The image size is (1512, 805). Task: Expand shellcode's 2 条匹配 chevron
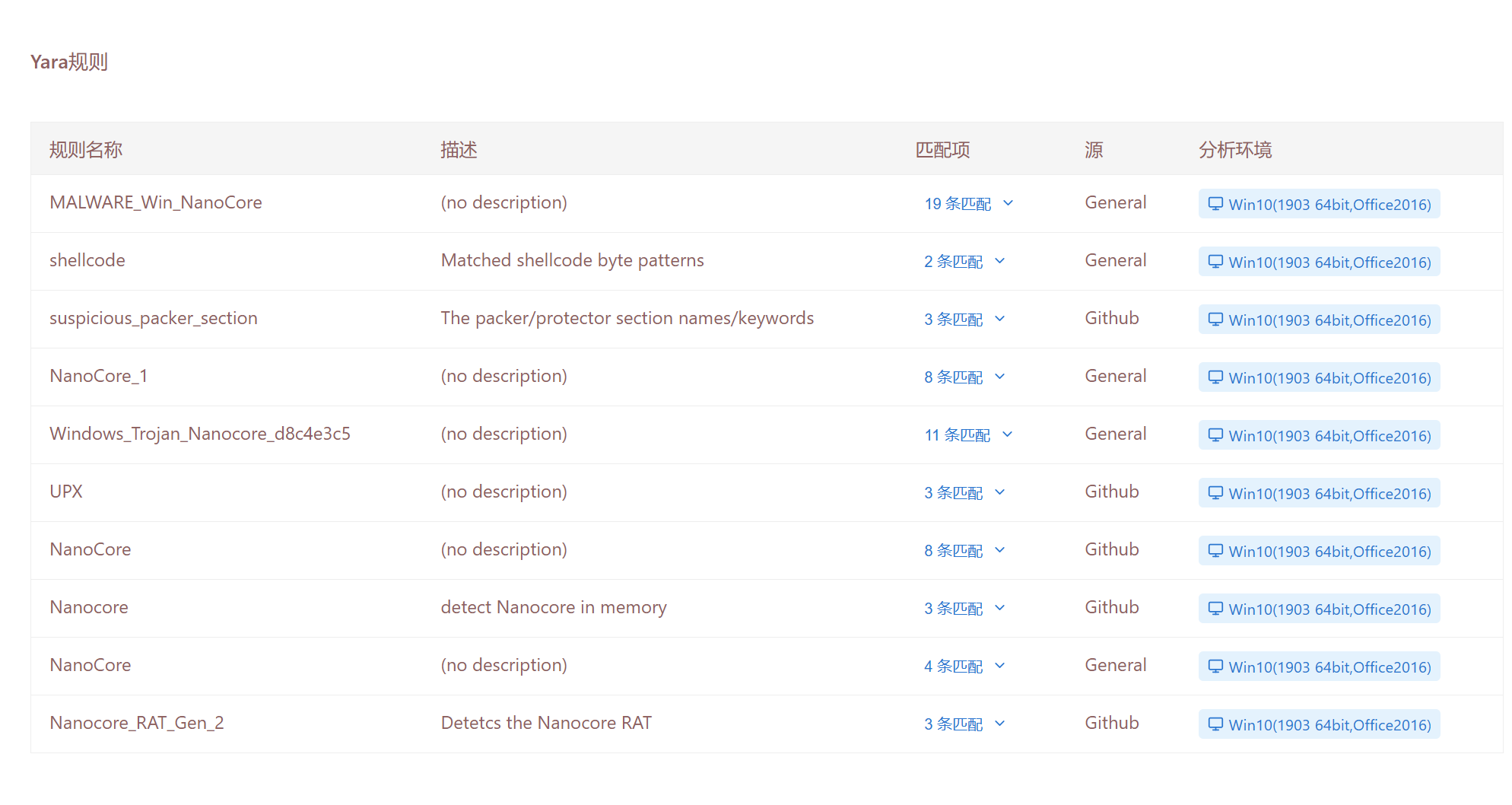(1000, 261)
